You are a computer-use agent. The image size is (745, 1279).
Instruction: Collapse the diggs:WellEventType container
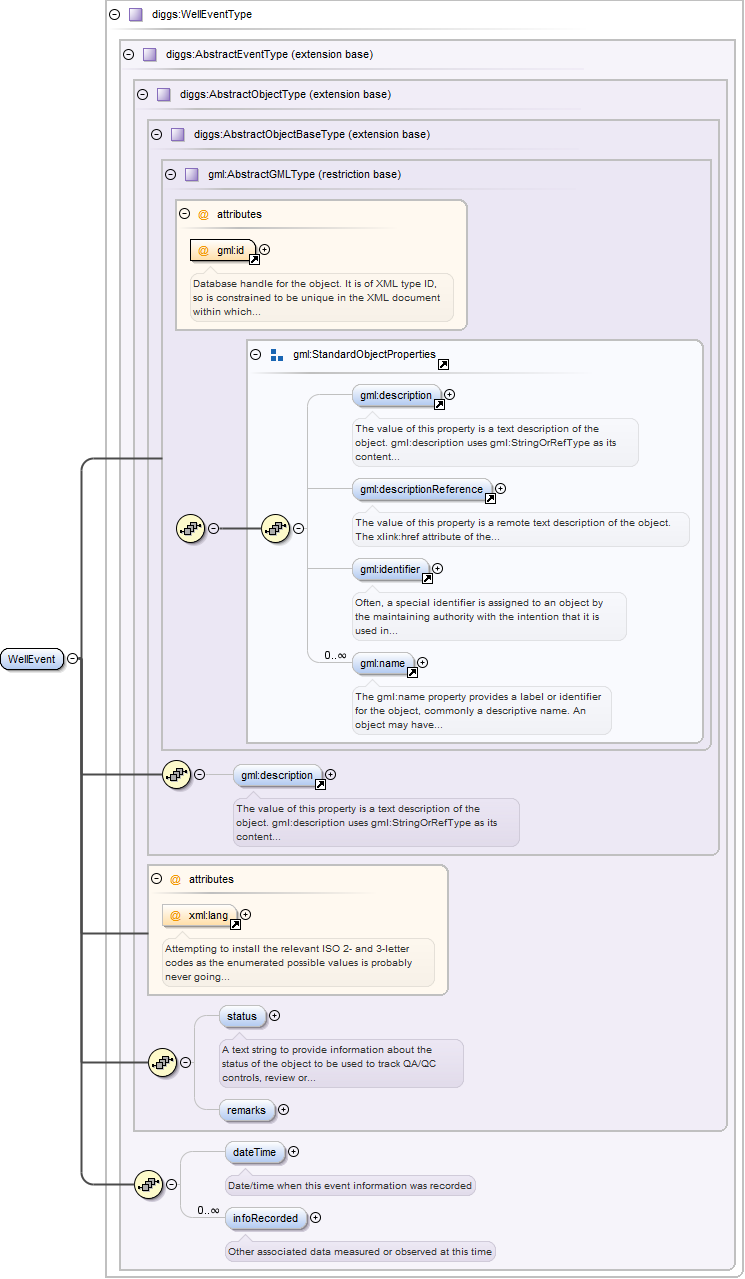pyautogui.click(x=114, y=15)
